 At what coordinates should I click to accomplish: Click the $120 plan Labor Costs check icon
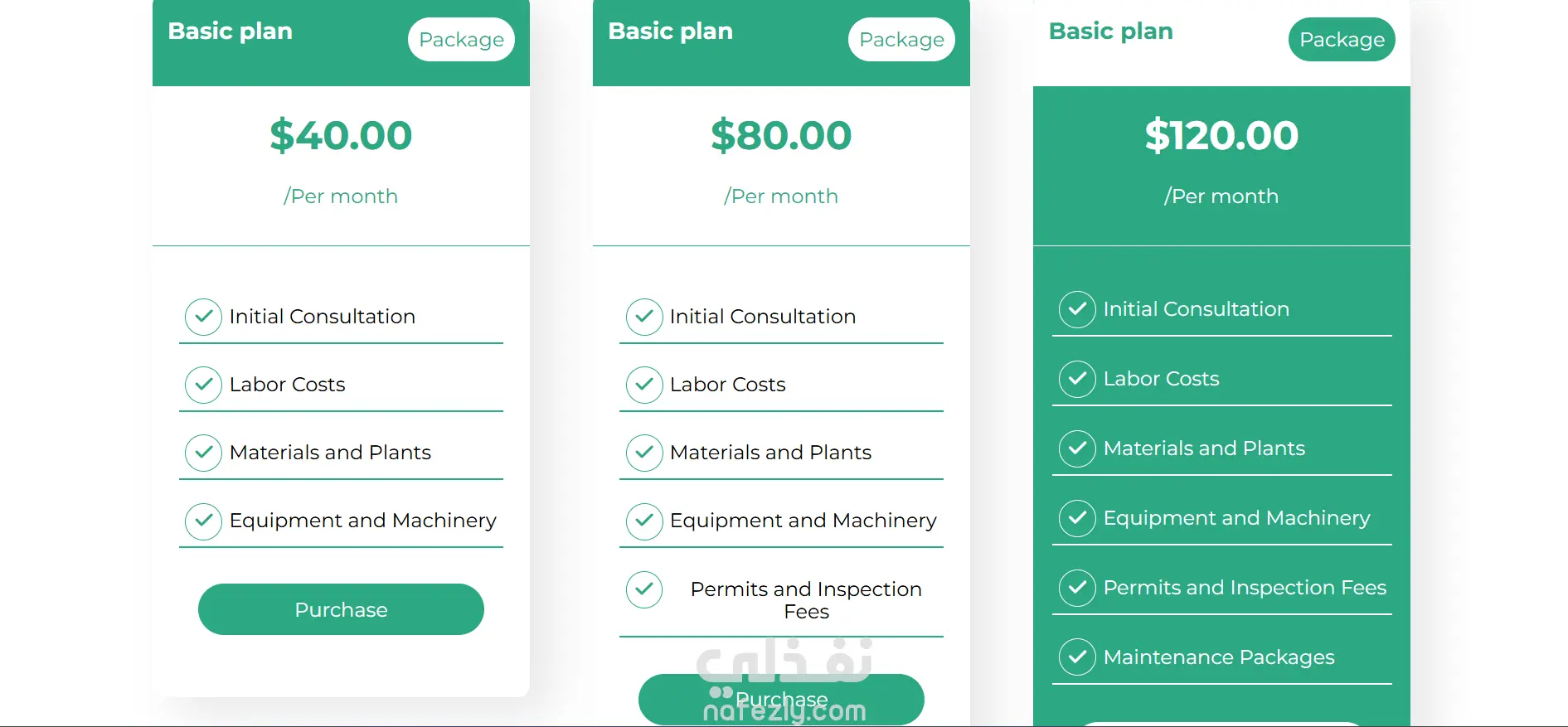[x=1077, y=379]
